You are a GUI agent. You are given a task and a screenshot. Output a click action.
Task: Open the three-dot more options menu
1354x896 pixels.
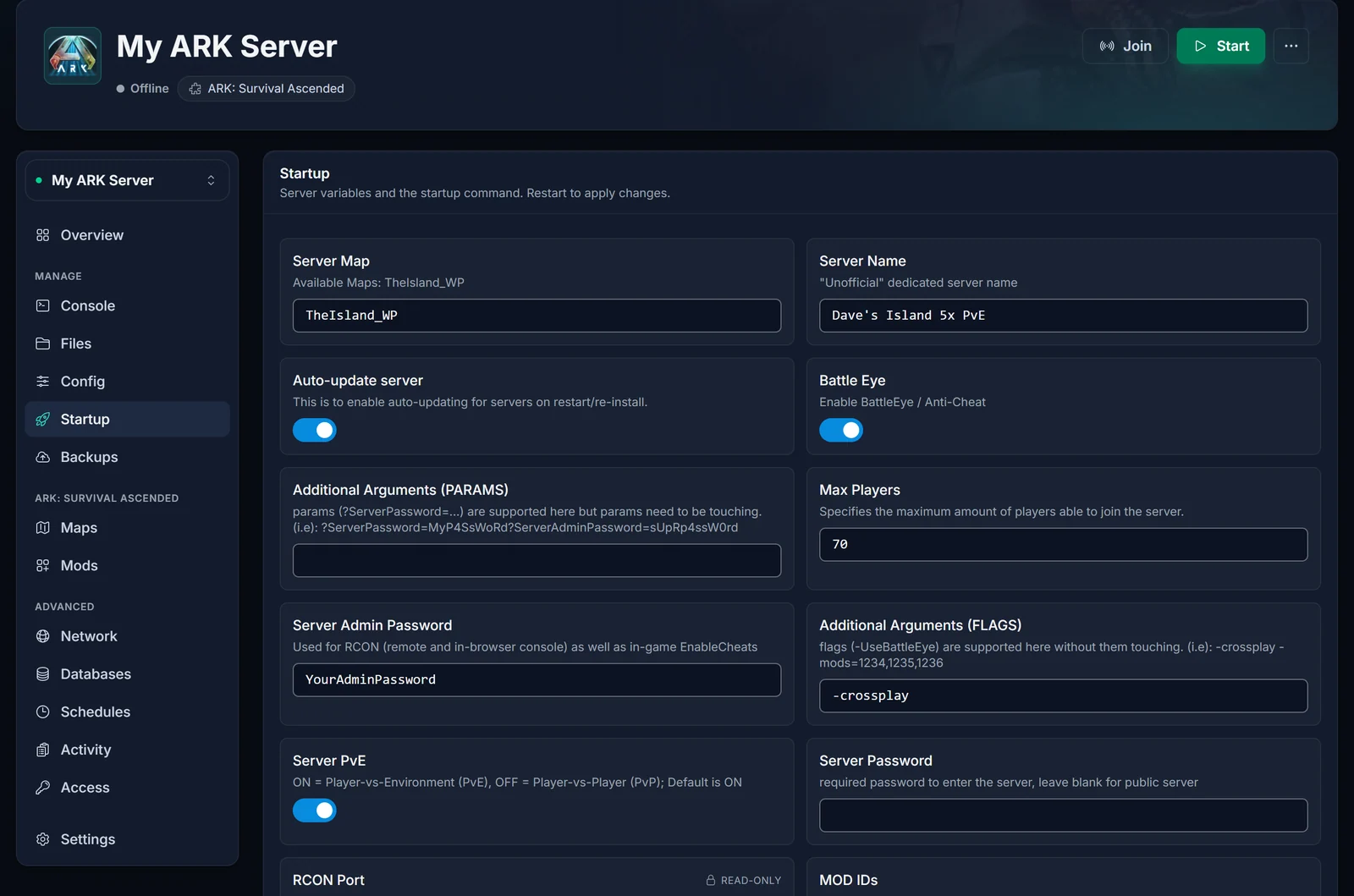click(x=1291, y=46)
